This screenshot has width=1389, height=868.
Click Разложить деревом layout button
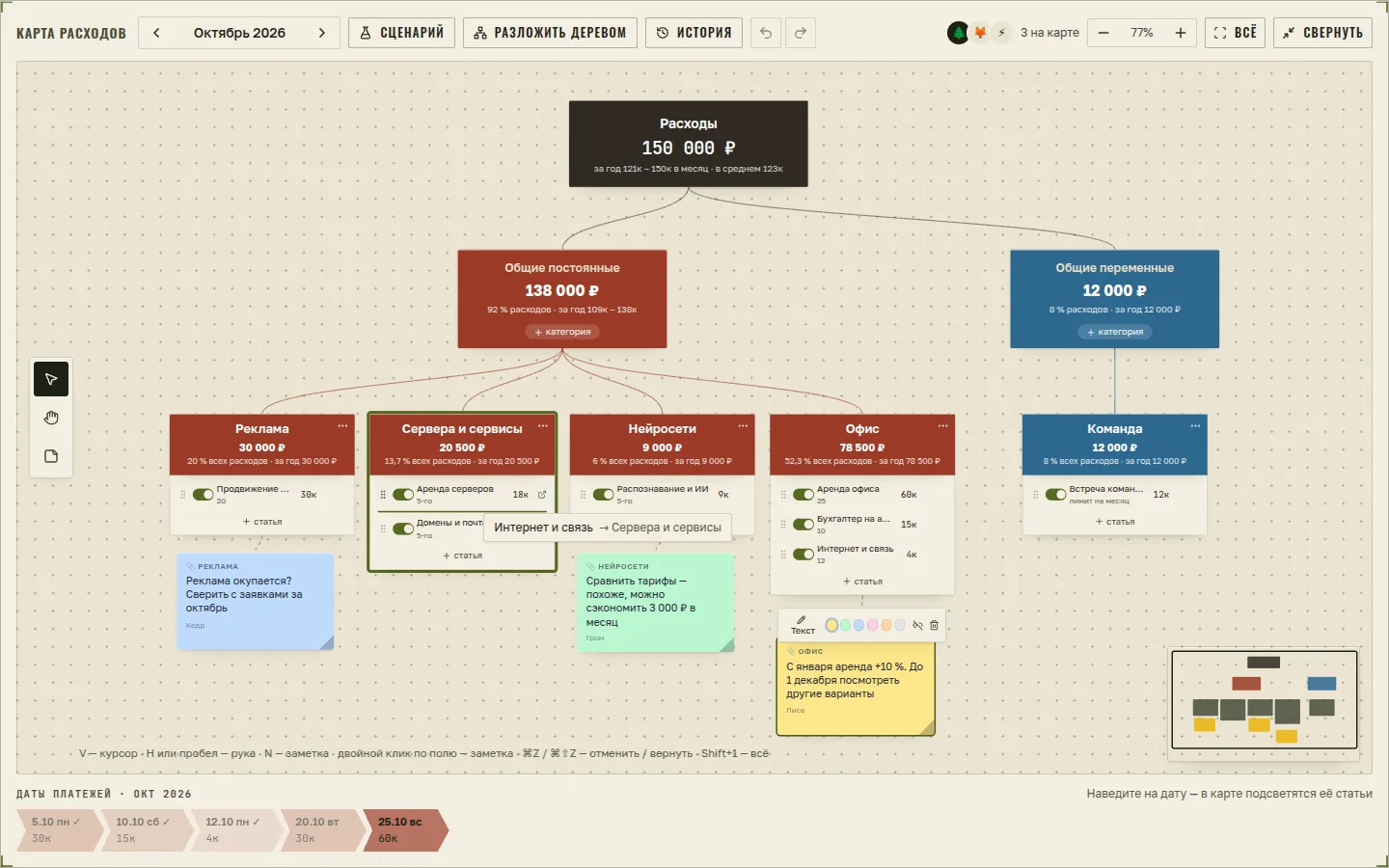550,33
